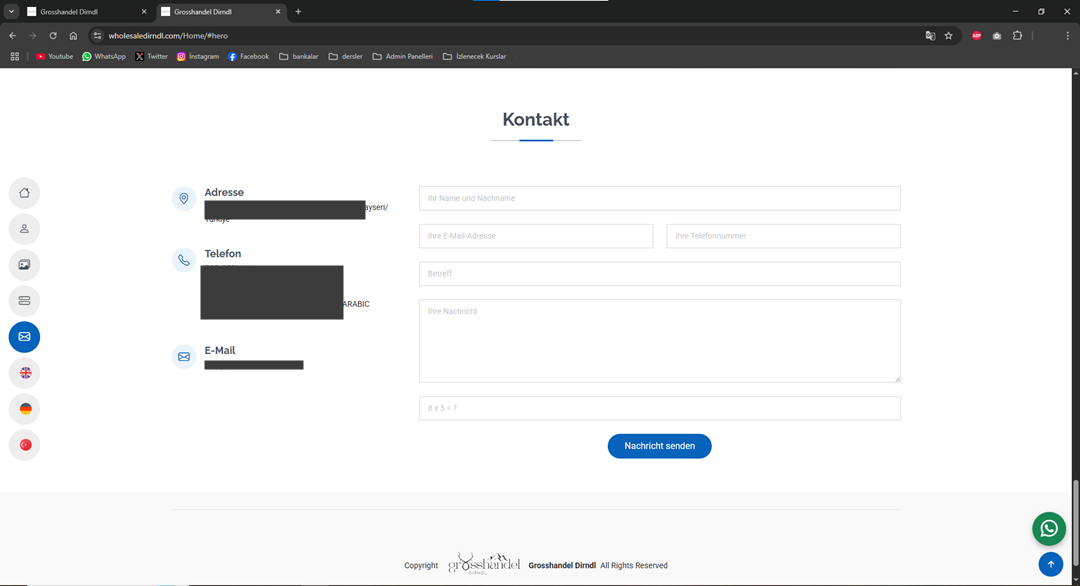Select the image gallery sidebar icon
The height and width of the screenshot is (586, 1080).
(24, 265)
